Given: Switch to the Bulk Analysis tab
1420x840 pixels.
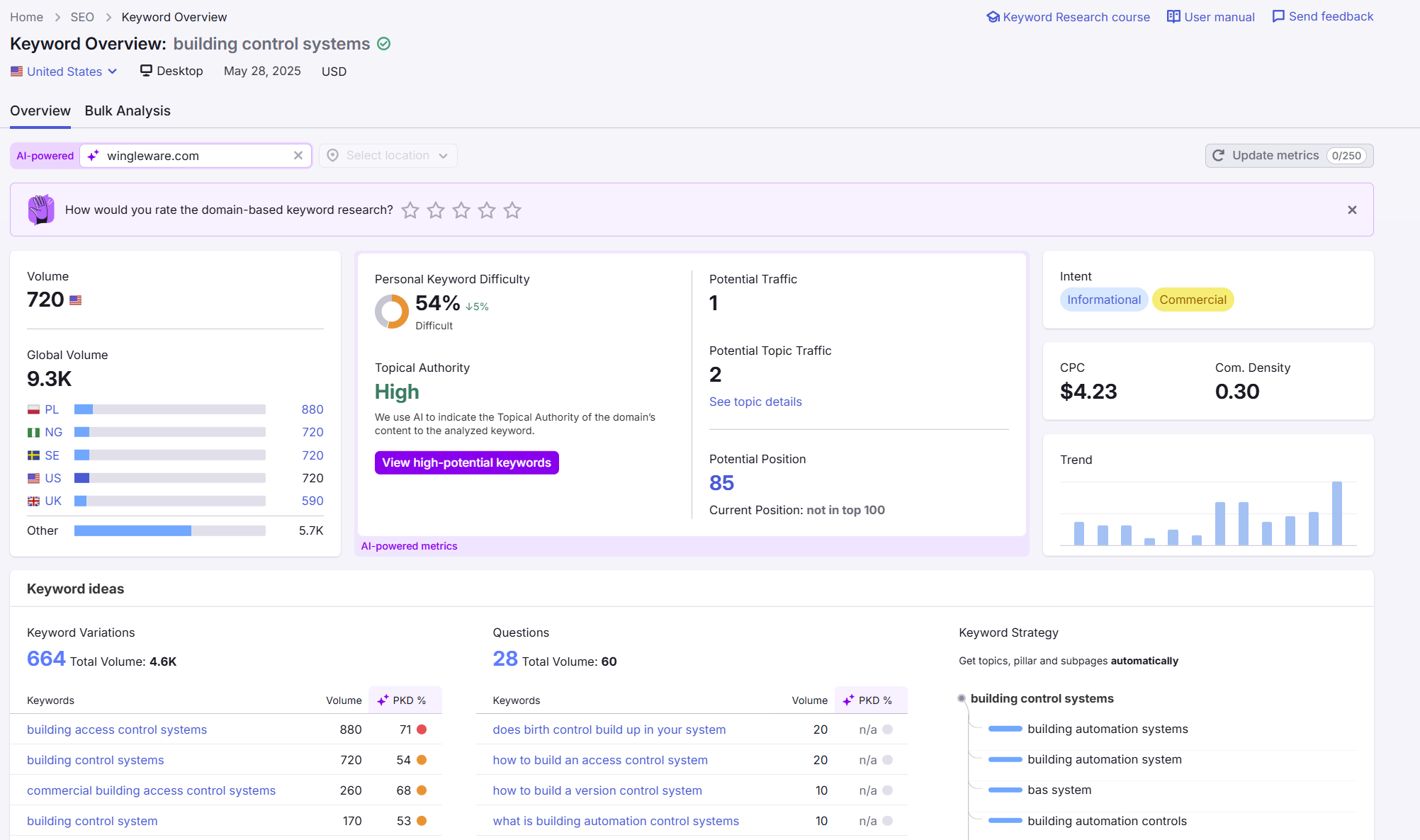Looking at the screenshot, I should tap(128, 111).
